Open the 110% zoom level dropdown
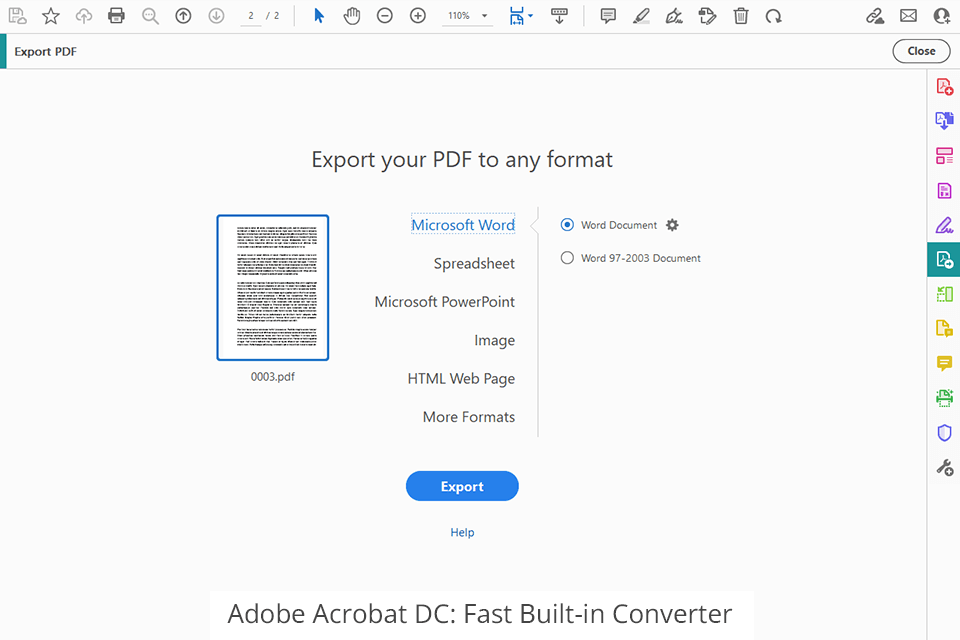This screenshot has height=640, width=960. pyautogui.click(x=468, y=16)
